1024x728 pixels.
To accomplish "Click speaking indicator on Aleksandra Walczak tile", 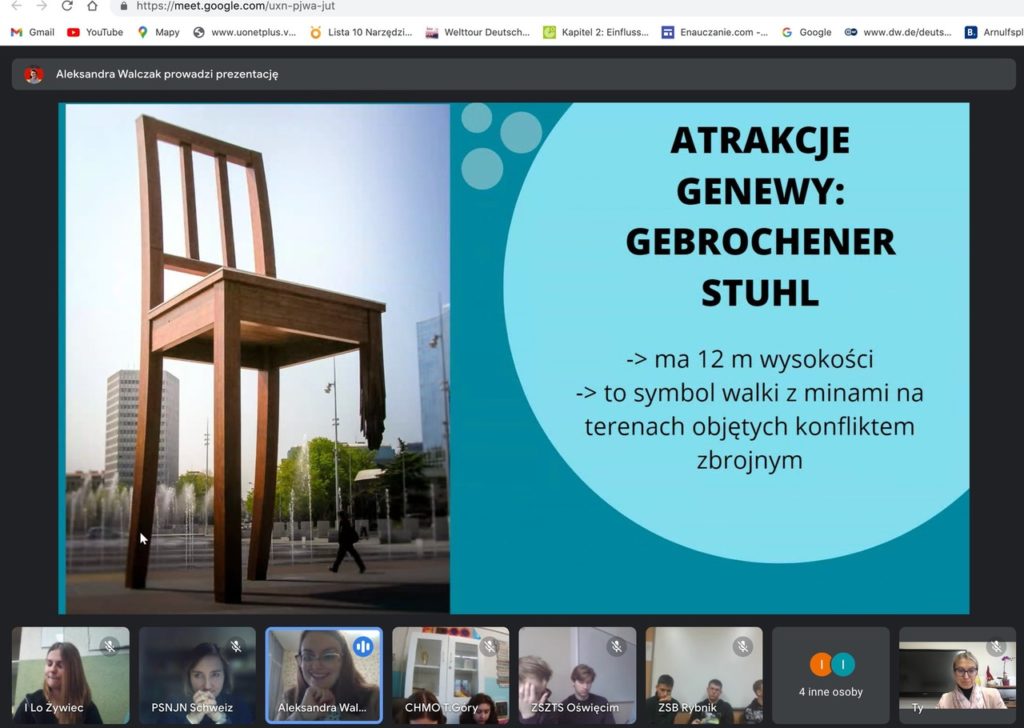I will tap(363, 647).
